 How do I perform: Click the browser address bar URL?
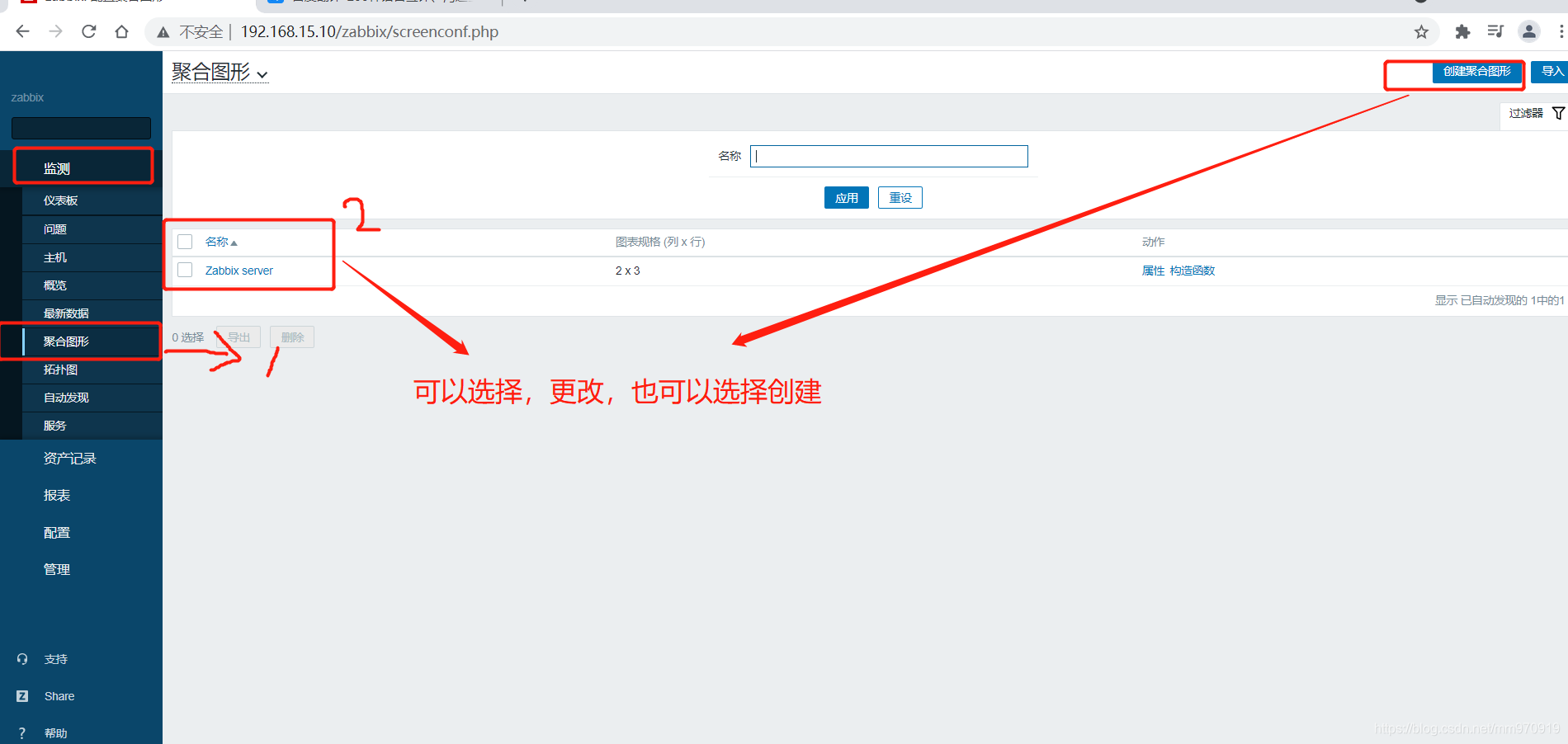[370, 32]
